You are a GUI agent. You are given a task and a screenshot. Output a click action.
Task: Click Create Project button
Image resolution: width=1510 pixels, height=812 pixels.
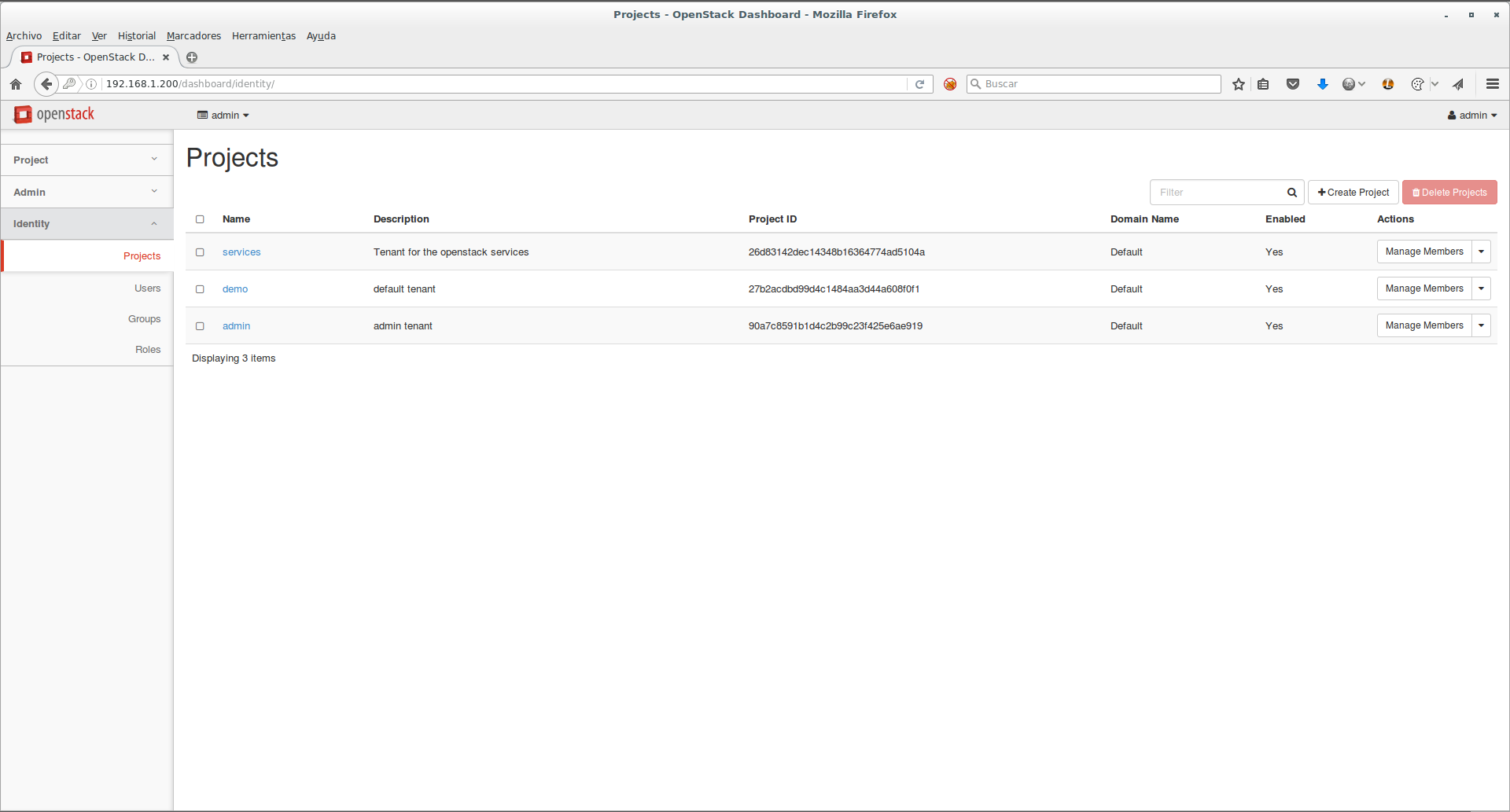tap(1353, 193)
